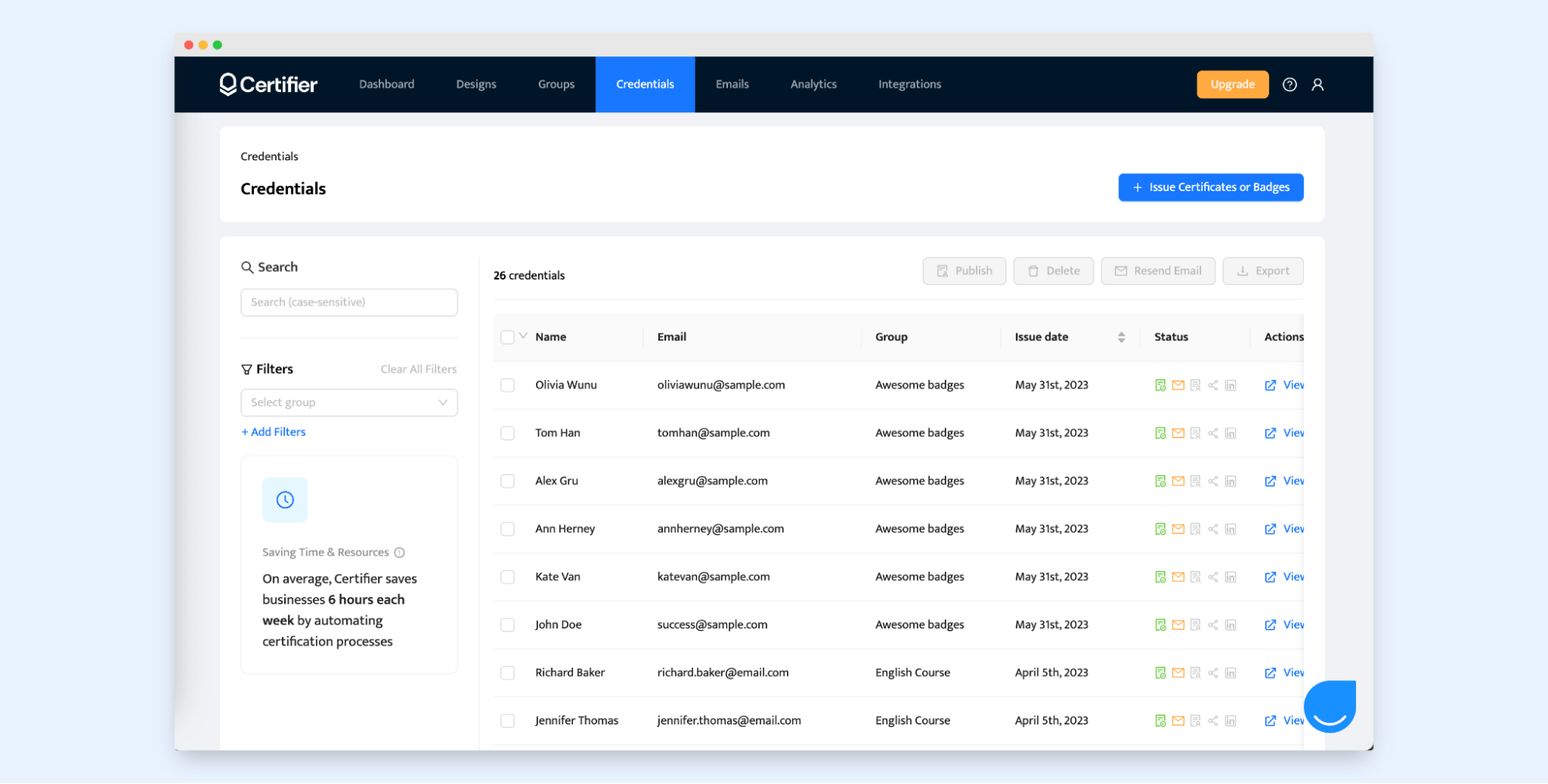The image size is (1548, 784).
Task: Click the Delete button
Action: tap(1053, 271)
